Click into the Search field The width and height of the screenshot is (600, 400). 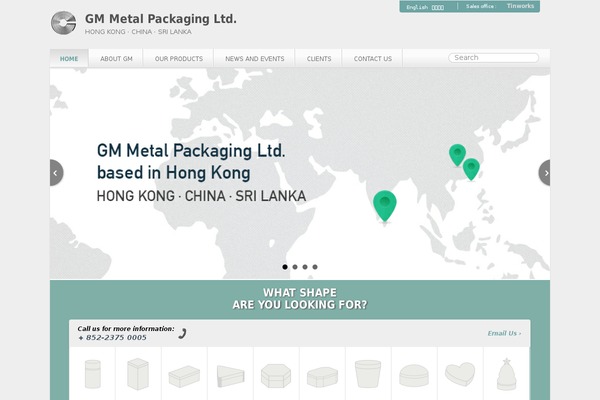493,58
